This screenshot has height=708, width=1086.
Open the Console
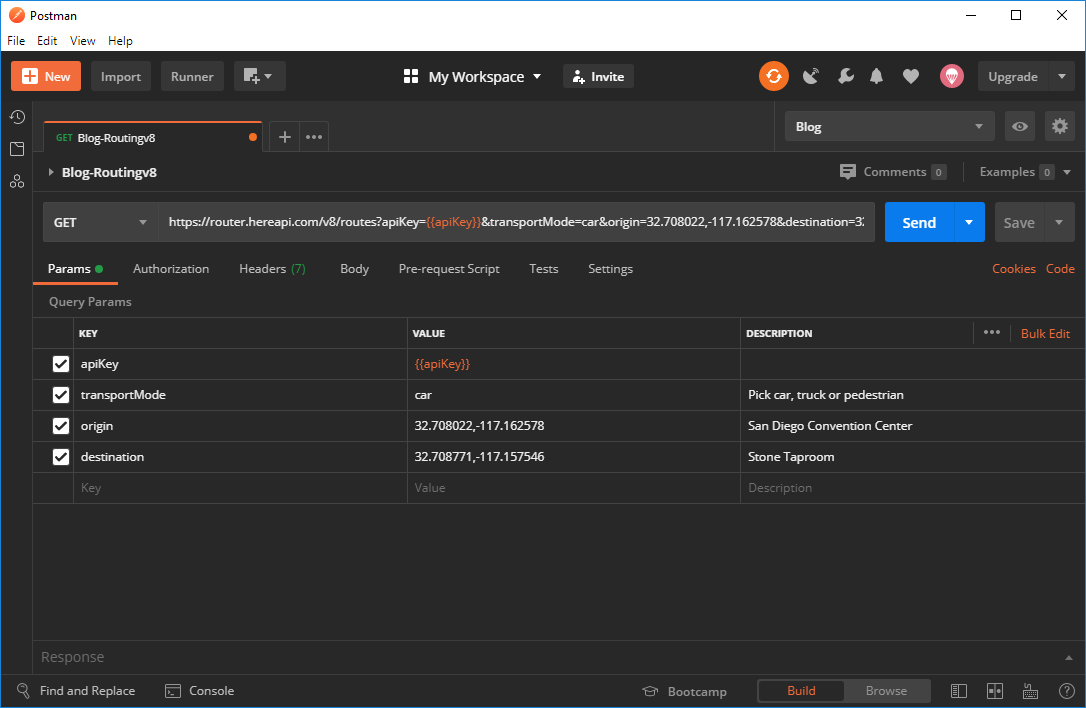(199, 691)
